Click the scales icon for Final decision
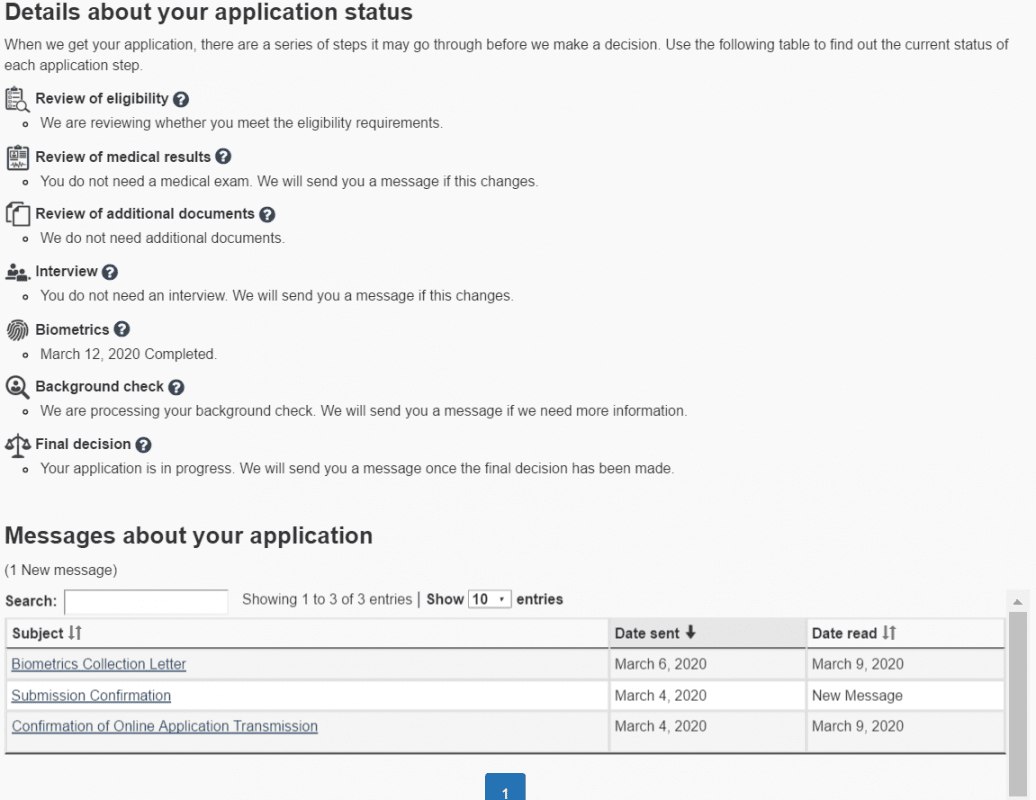The width and height of the screenshot is (1036, 800). (x=17, y=444)
